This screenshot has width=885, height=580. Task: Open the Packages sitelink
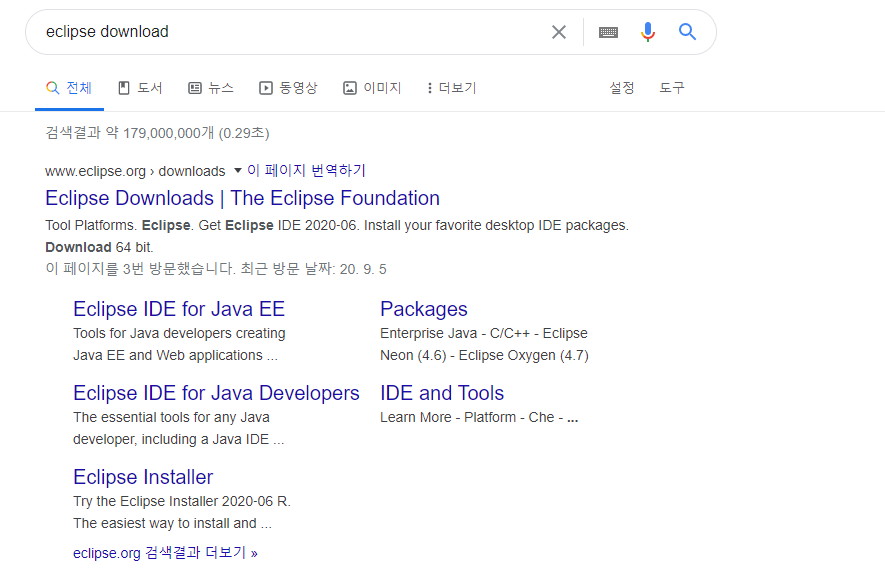(x=424, y=309)
